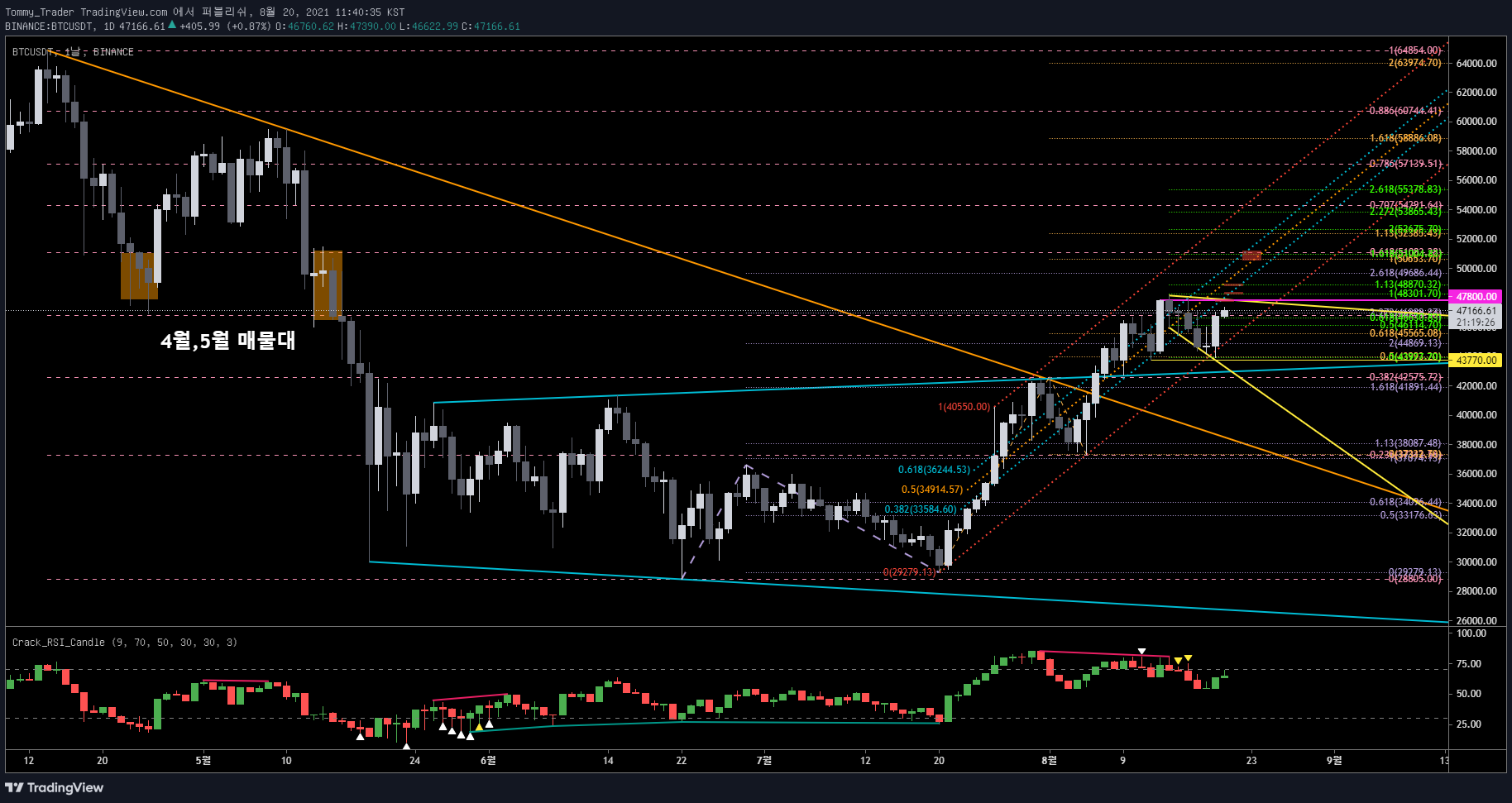Select the left orange supply zone rectangle
The image size is (1512, 803).
tap(139, 275)
